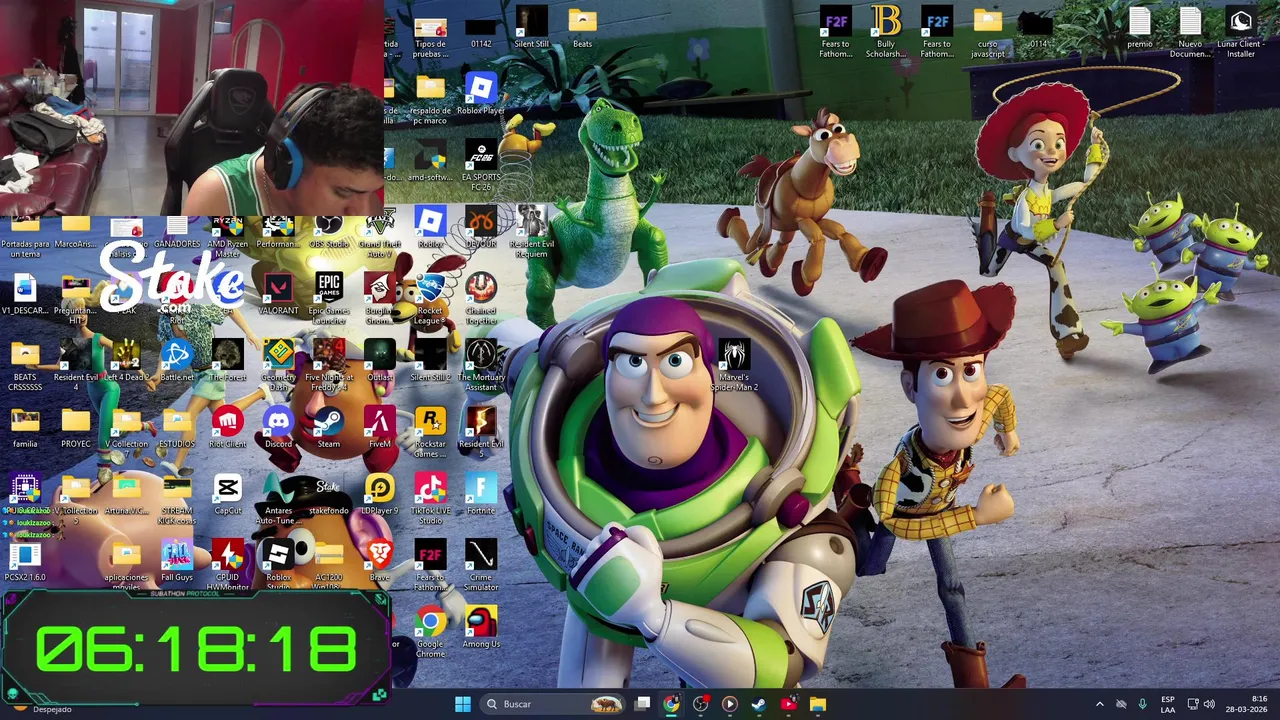Select the 'ESTUDIOS' folder shortcut

click(177, 428)
